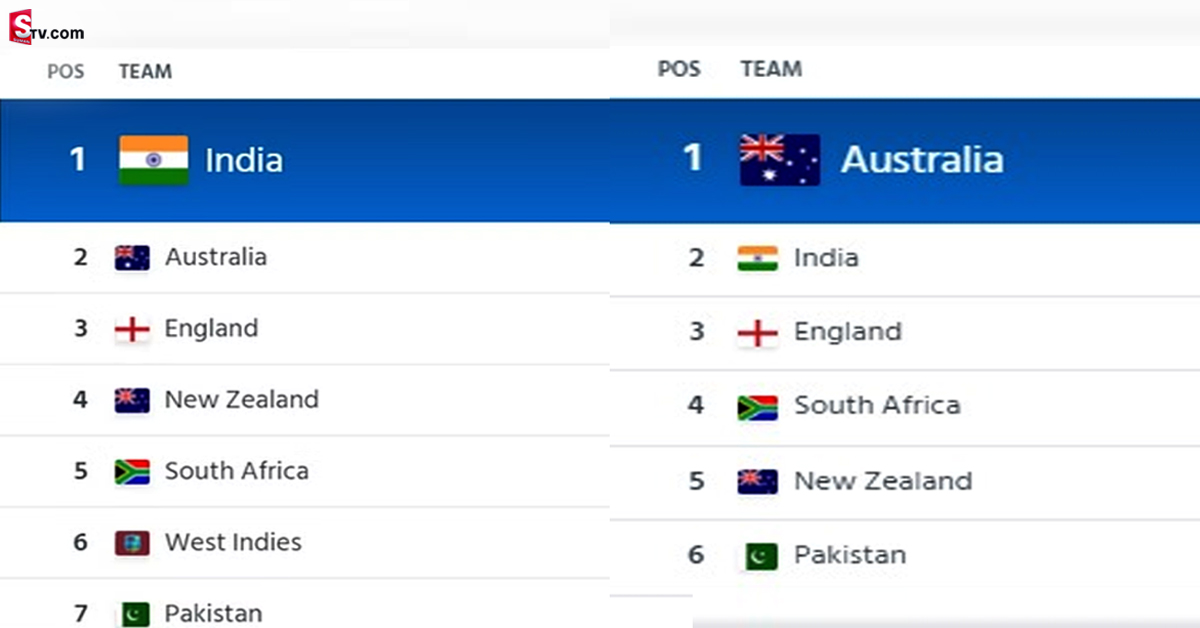The image size is (1200, 628).
Task: Click New Zealand flag in left table
Action: coord(132,400)
